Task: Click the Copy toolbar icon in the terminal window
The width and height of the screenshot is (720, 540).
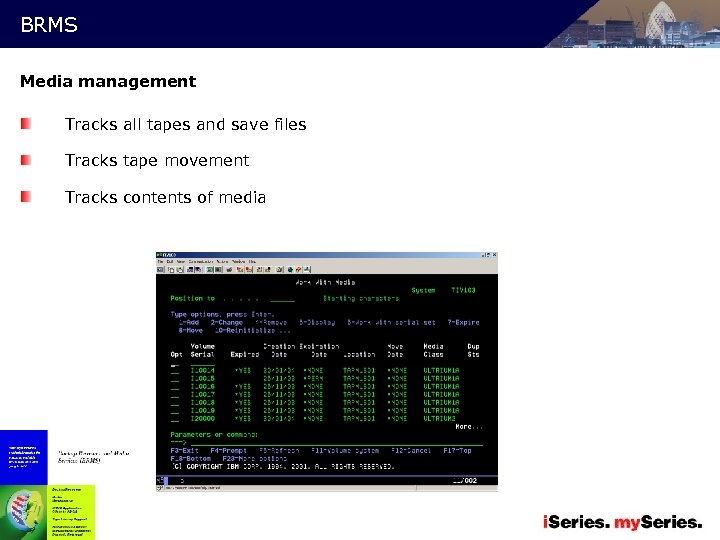Action: 171,270
